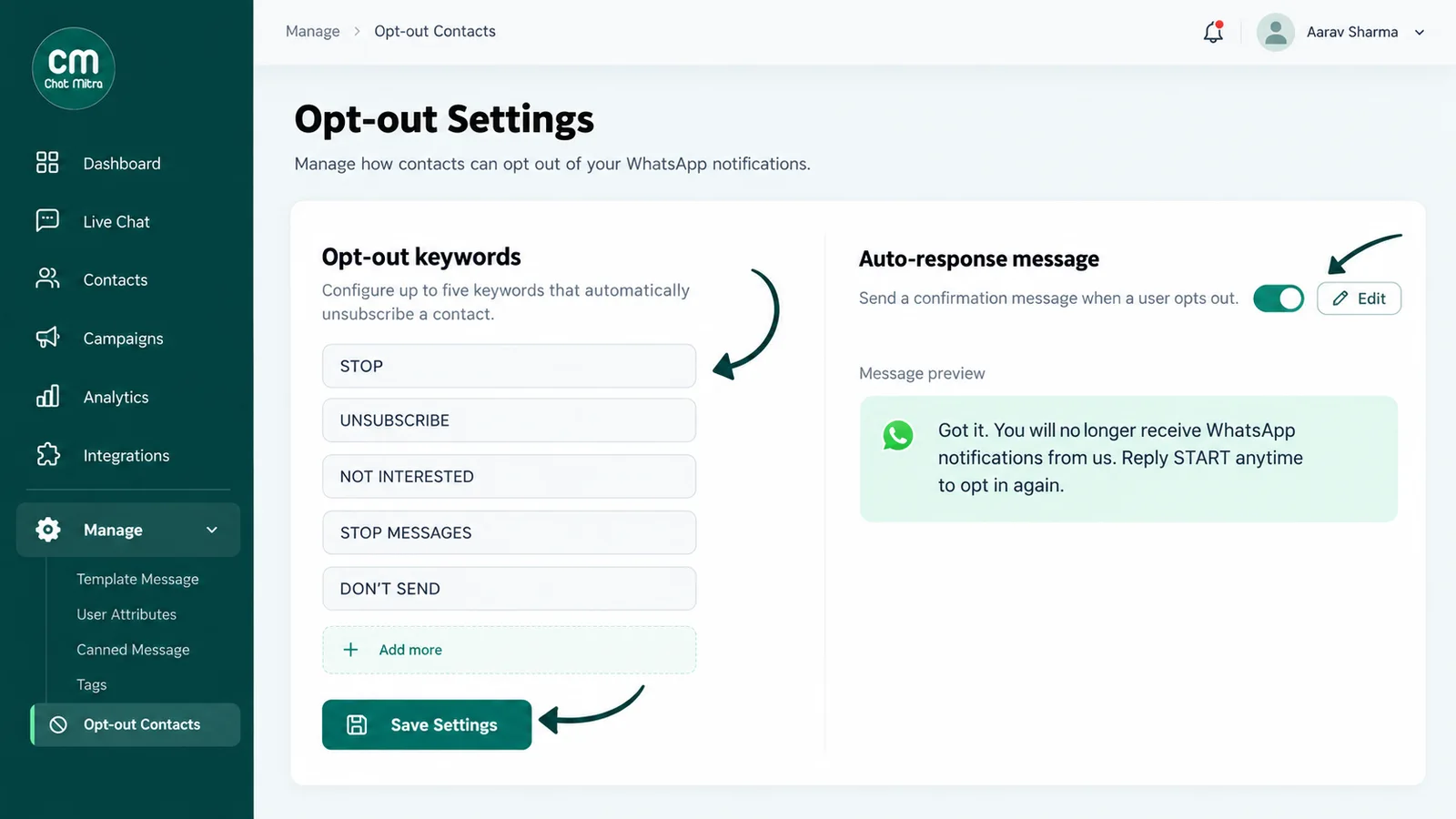
Task: Open the Contacts page
Action: 116,279
